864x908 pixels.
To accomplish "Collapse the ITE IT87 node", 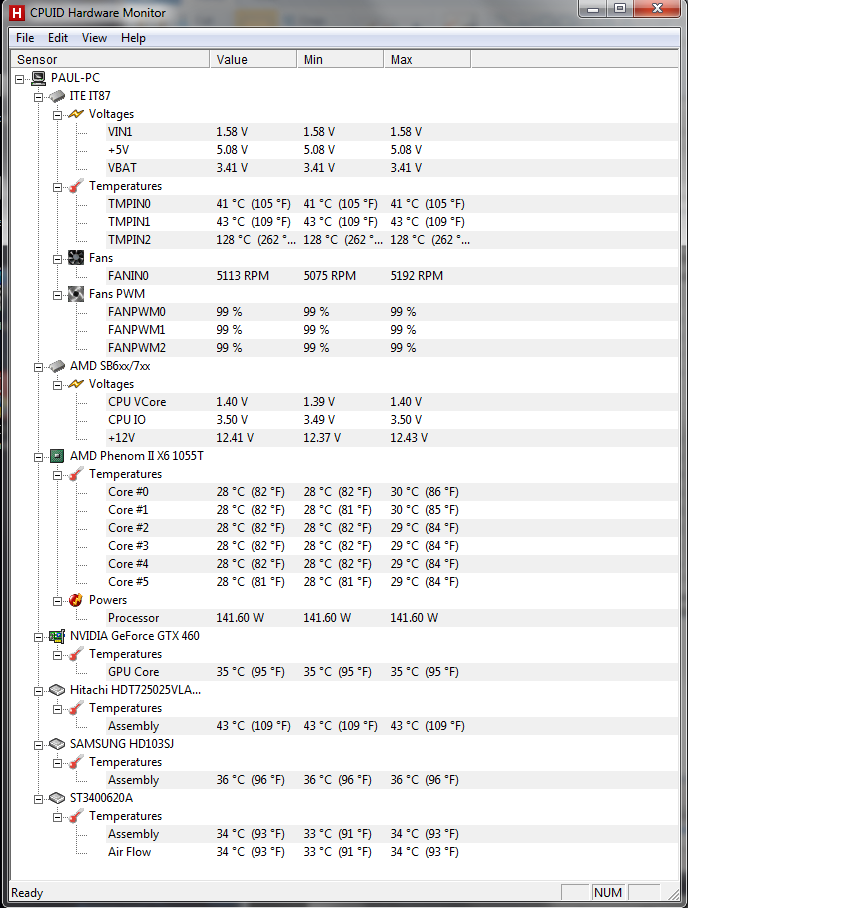I will [38, 97].
